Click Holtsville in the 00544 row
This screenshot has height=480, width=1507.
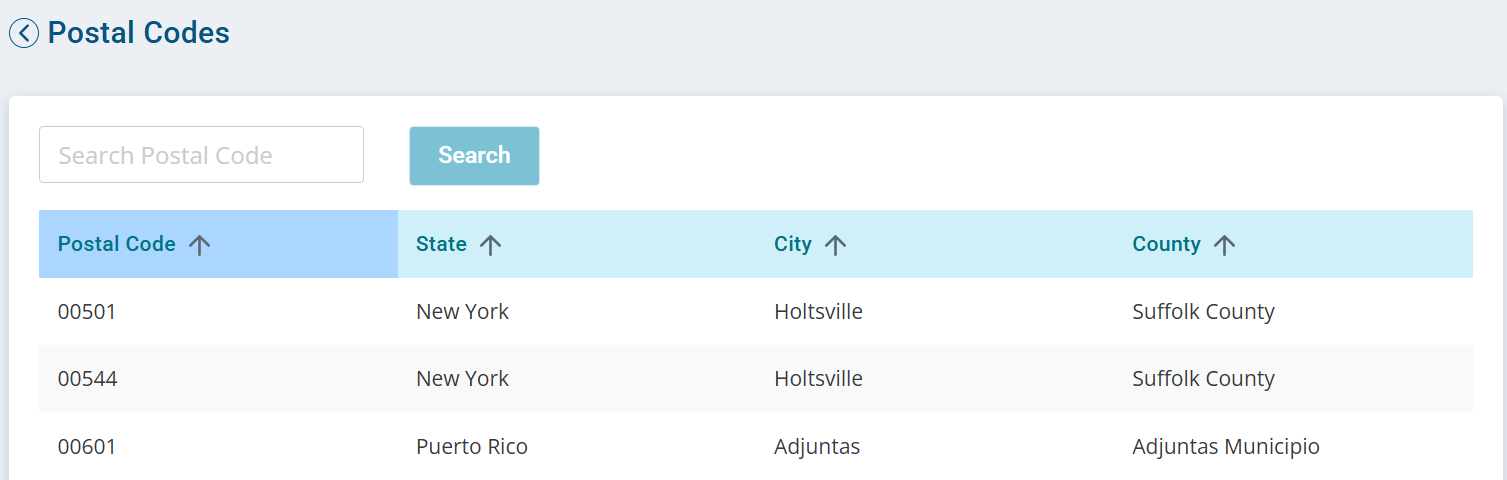click(818, 379)
